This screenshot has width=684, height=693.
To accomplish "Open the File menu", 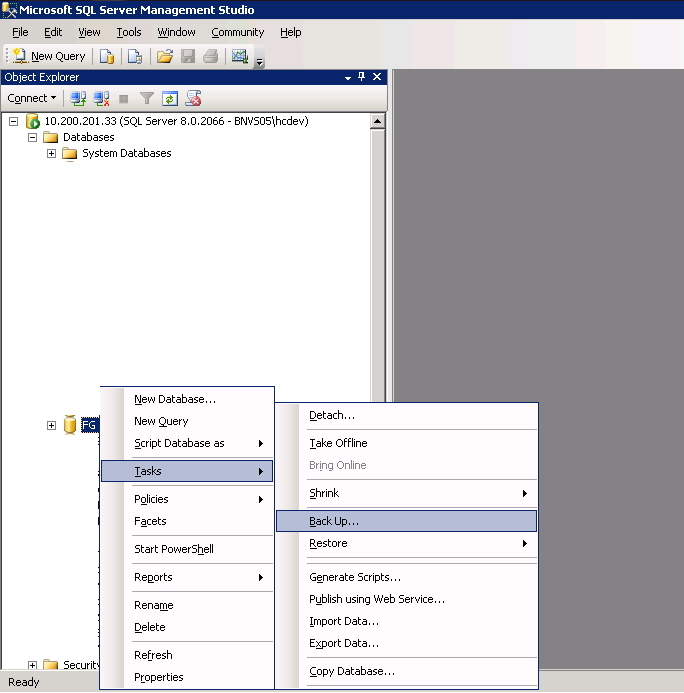I will tap(20, 32).
